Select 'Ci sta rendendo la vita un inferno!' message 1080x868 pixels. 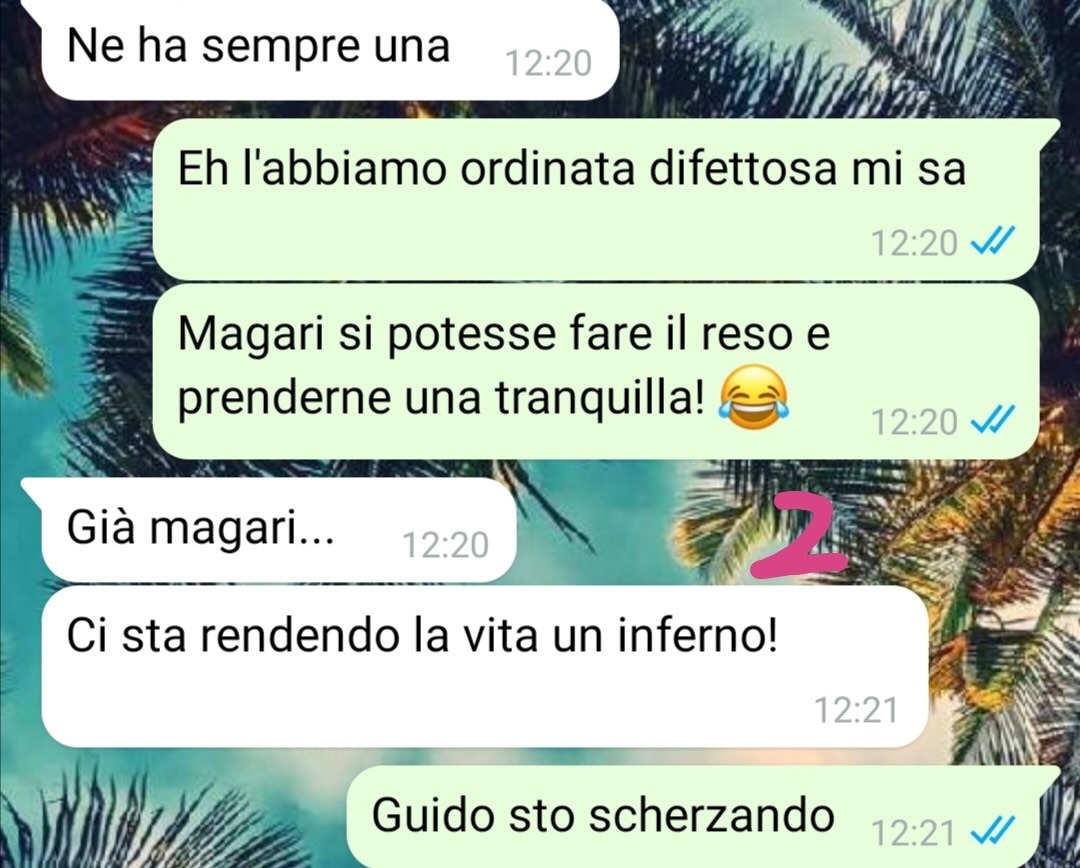point(484,667)
